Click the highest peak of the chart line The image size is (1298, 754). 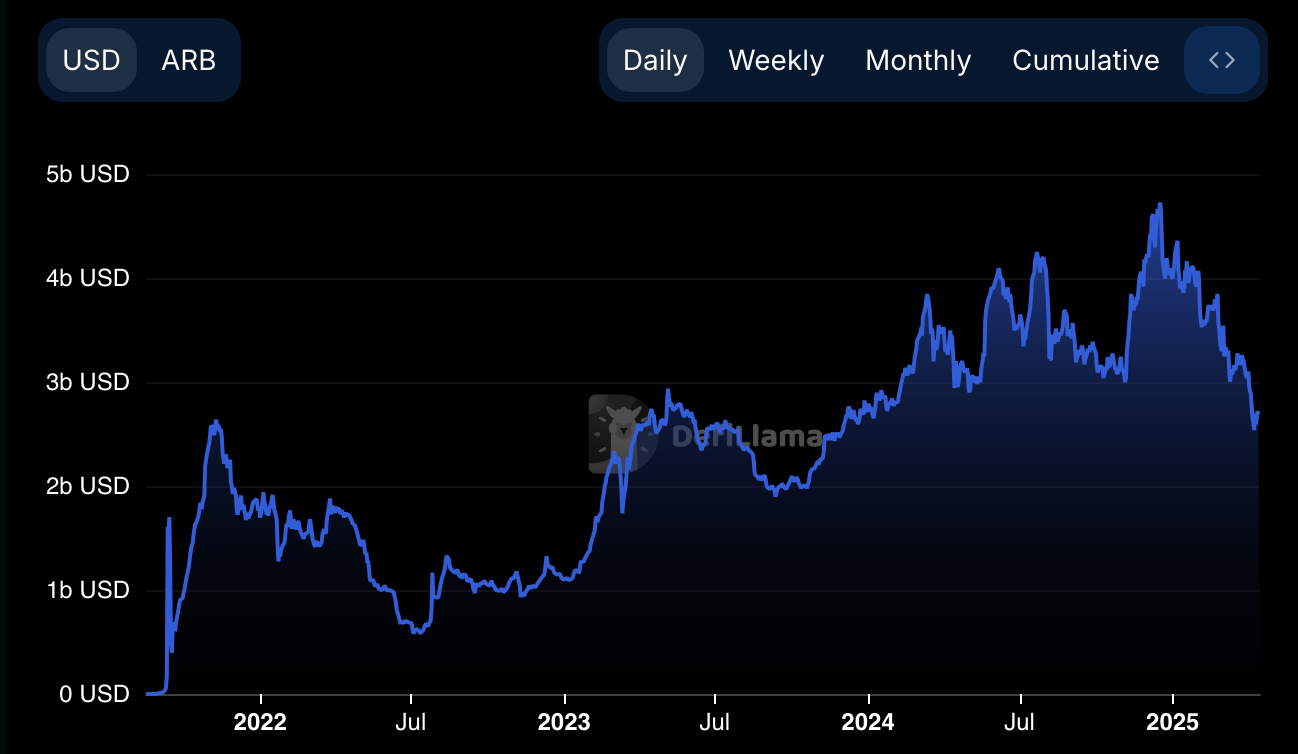point(1160,205)
